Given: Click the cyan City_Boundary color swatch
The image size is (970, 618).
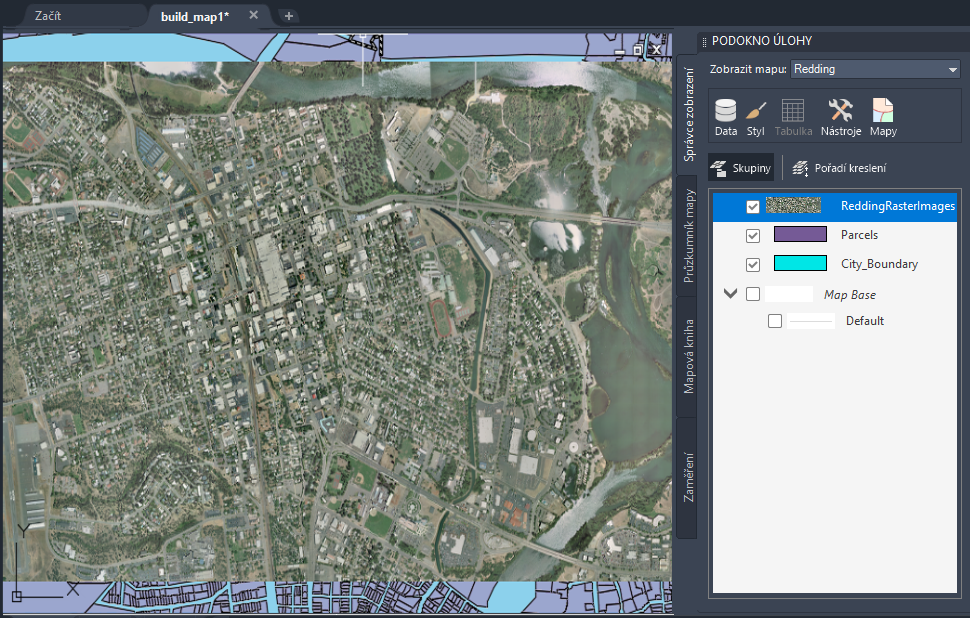Looking at the screenshot, I should [800, 263].
